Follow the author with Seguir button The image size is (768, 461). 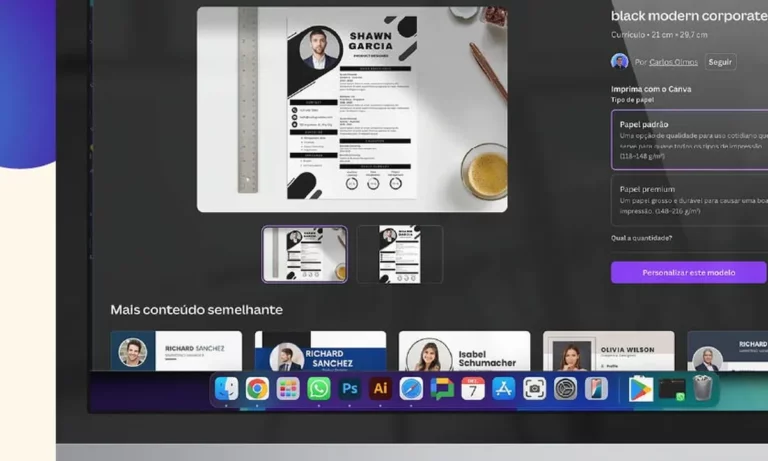[720, 62]
